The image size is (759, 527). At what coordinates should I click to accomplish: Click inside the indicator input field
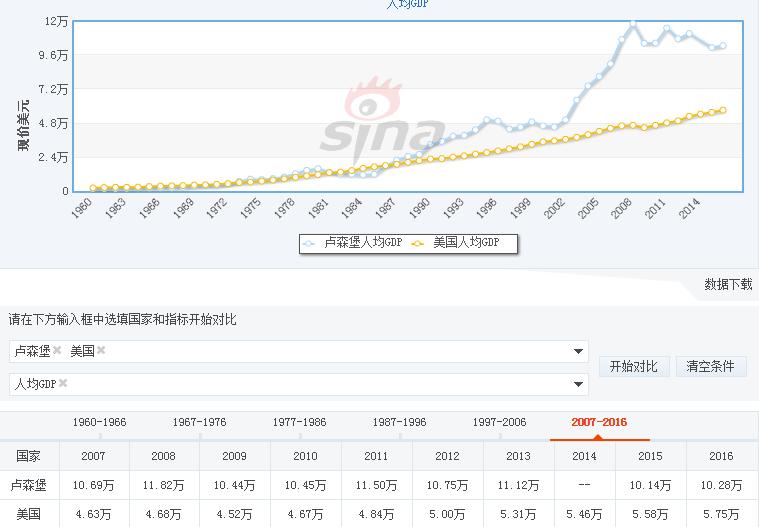(320, 384)
